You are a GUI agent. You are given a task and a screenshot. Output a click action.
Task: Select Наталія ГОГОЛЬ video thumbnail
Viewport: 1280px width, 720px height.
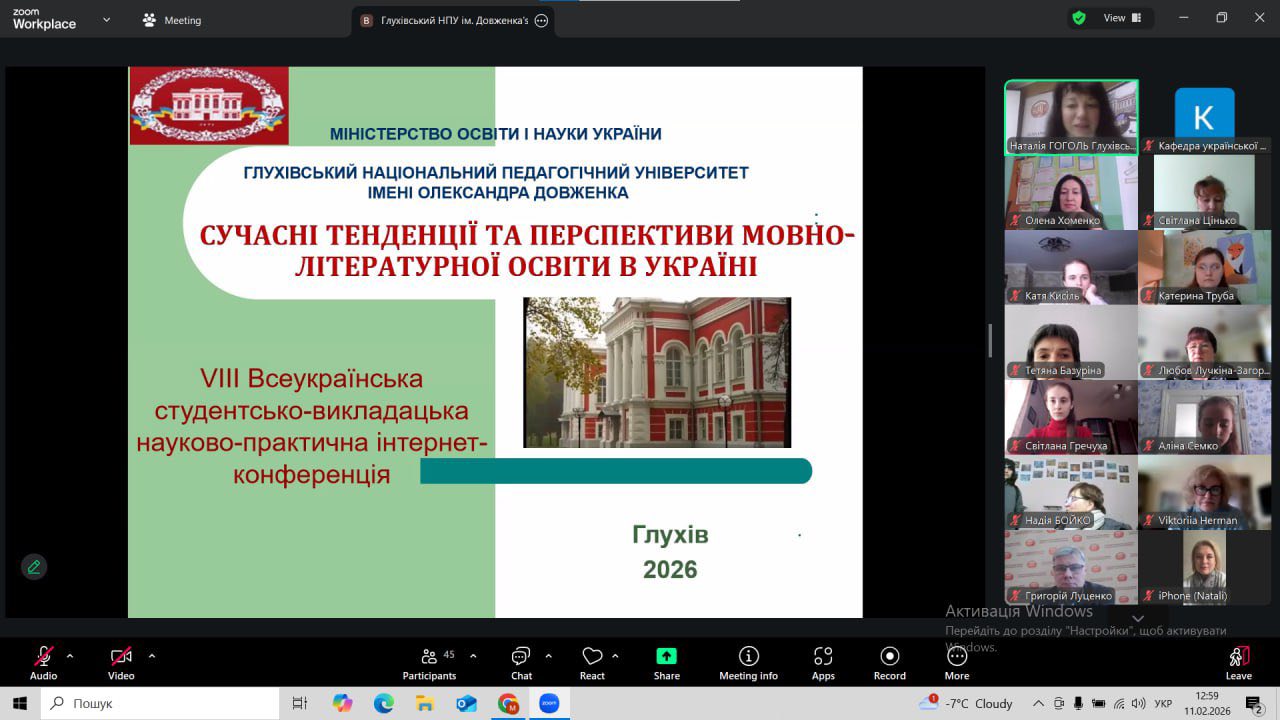point(1071,117)
